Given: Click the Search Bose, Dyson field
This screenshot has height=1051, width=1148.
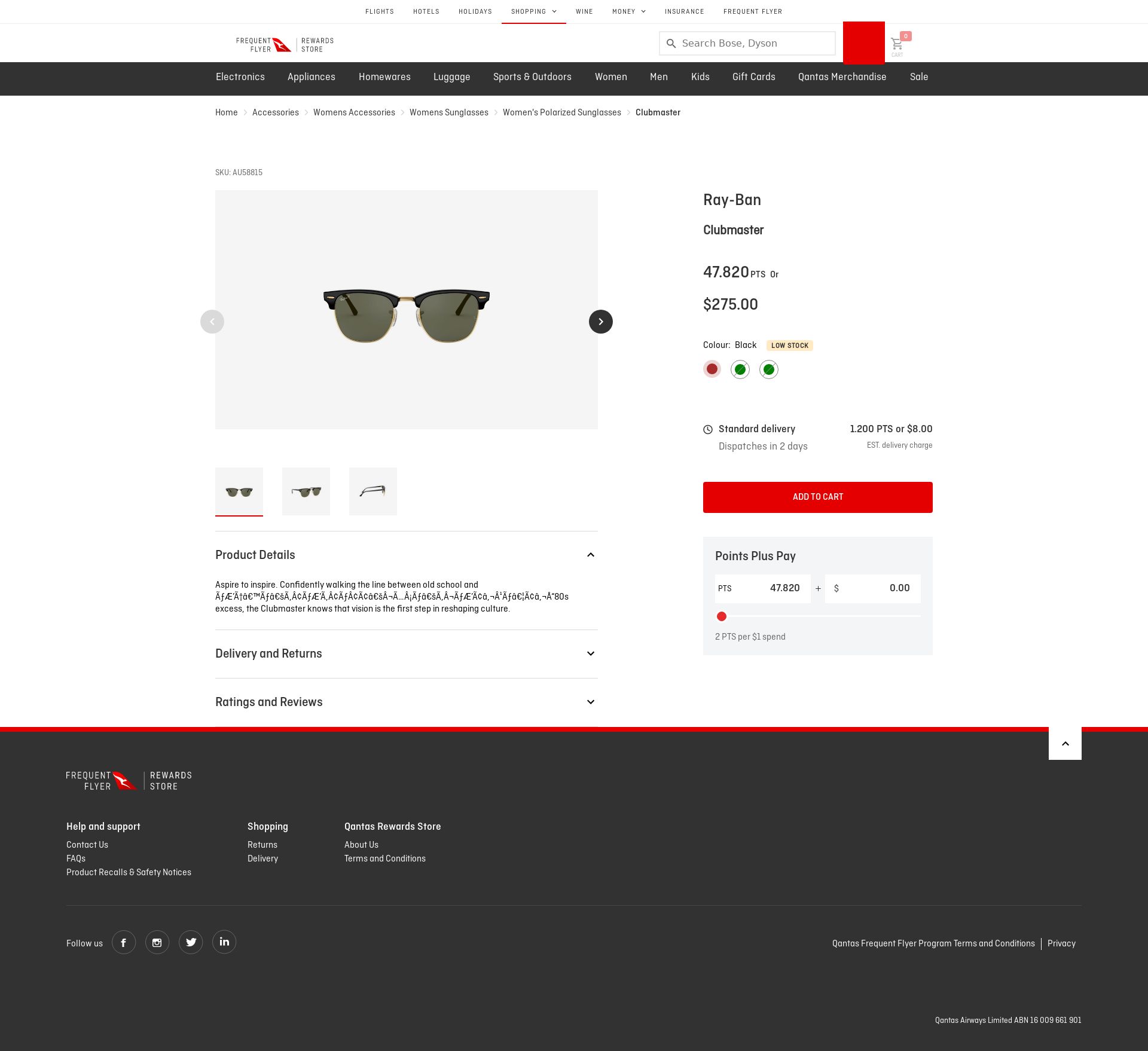Looking at the screenshot, I should (x=747, y=44).
